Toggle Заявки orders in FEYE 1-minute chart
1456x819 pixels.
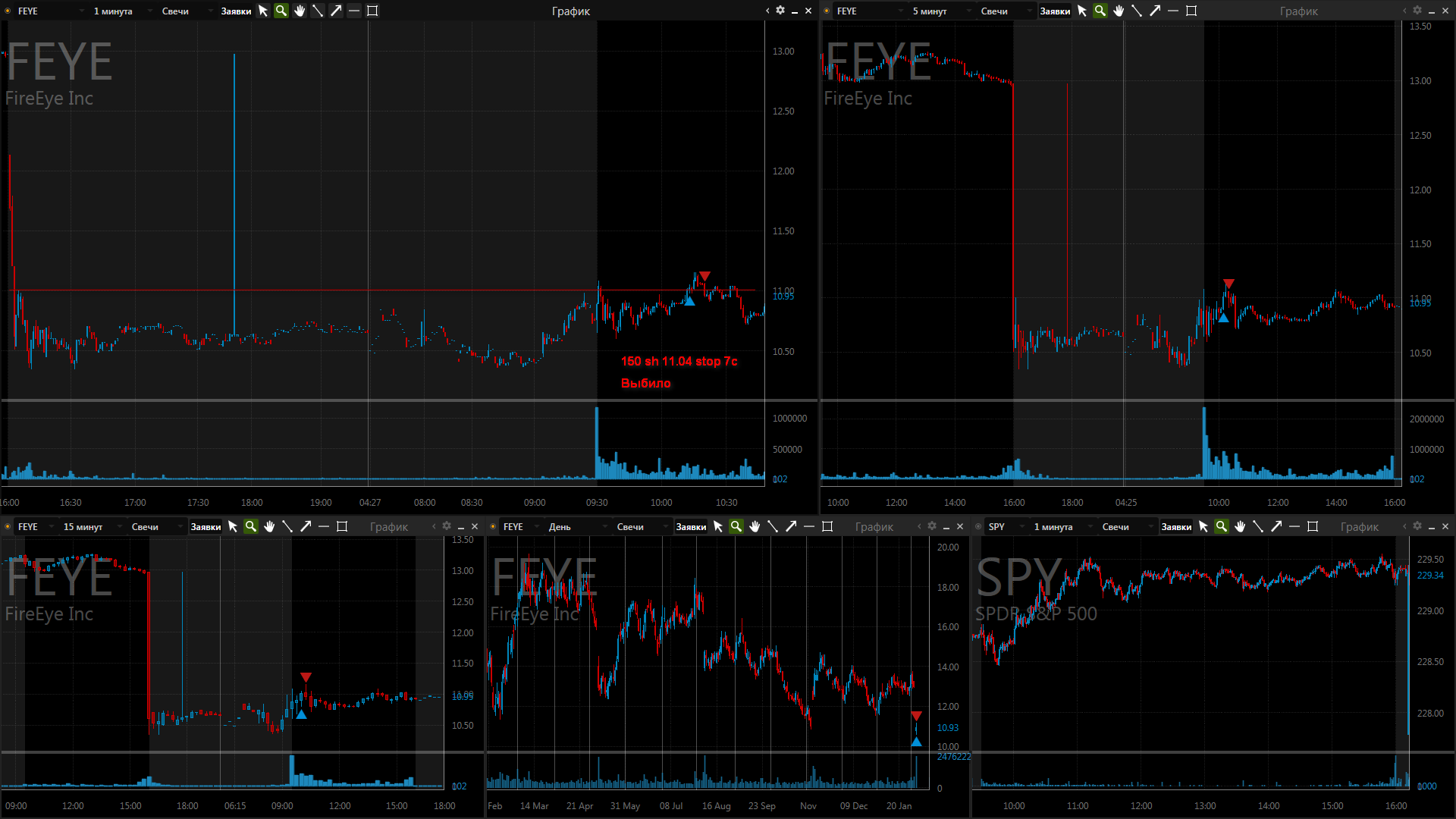[x=236, y=11]
